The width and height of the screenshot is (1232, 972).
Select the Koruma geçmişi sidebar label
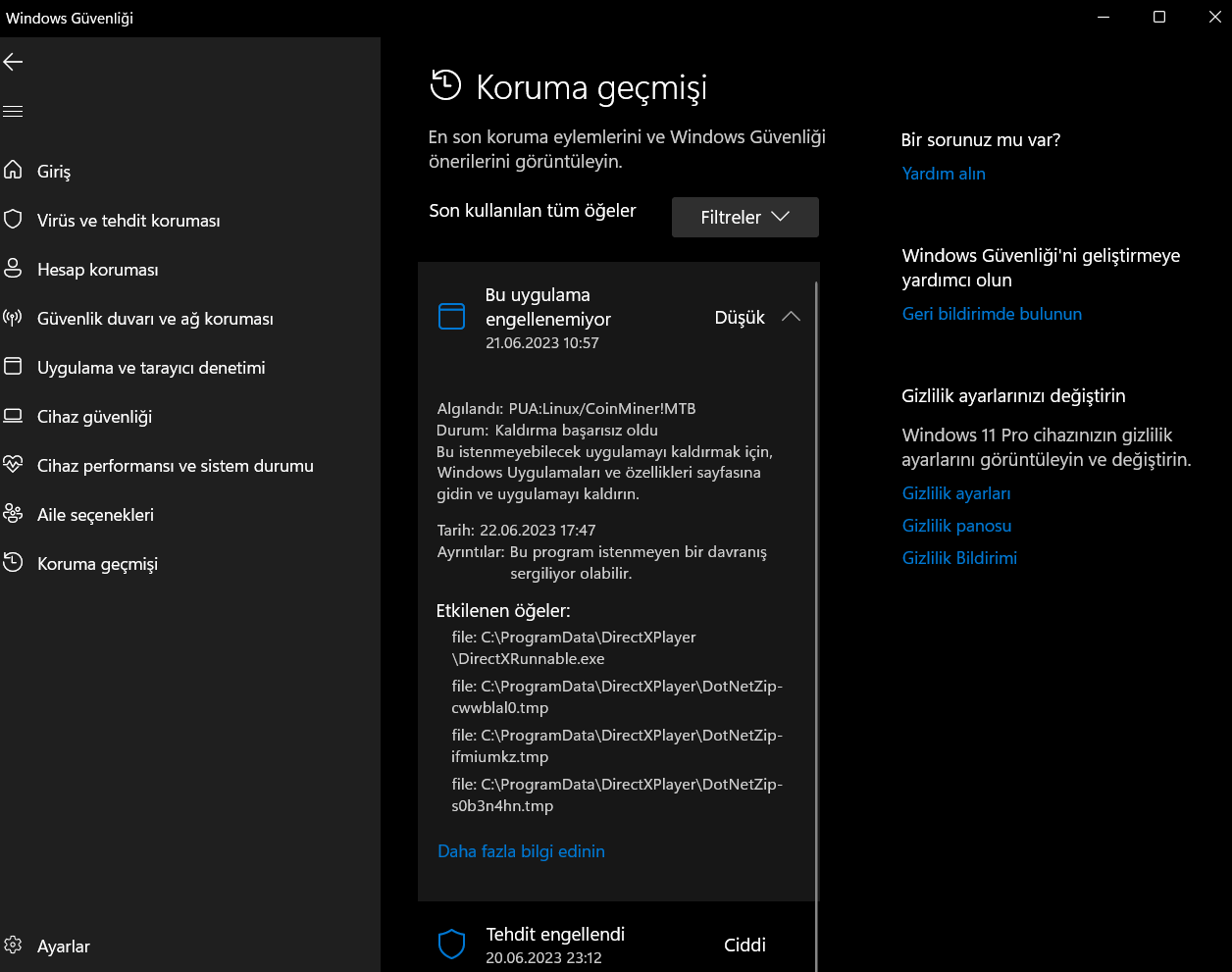97,564
